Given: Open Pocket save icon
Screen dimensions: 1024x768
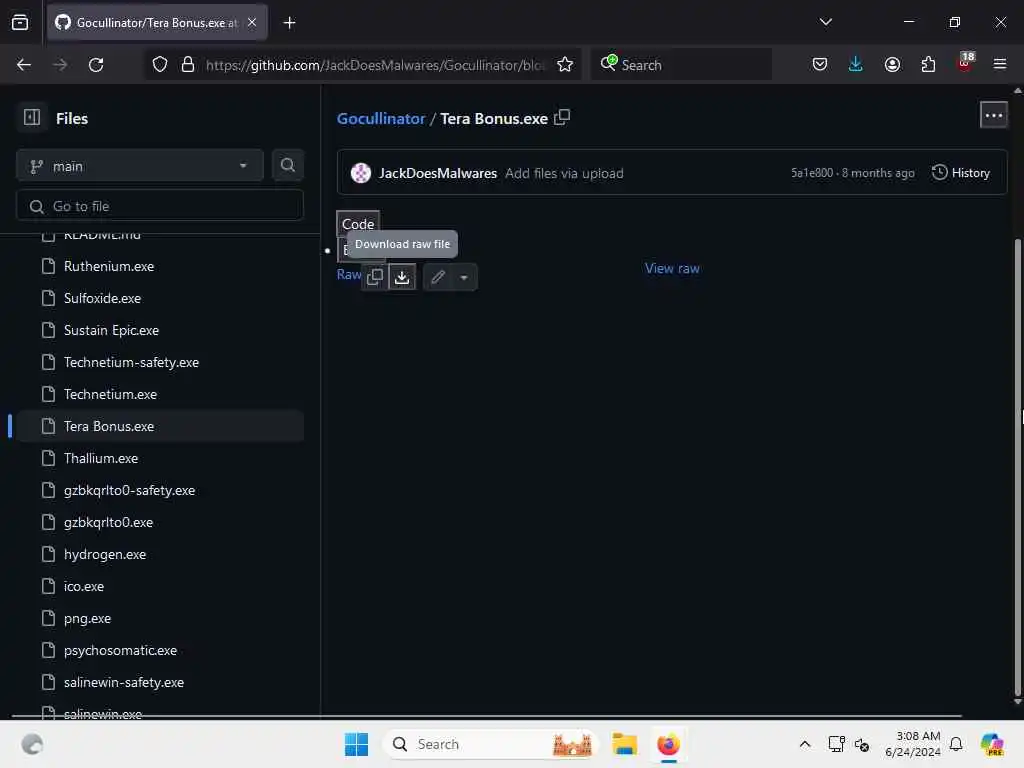Looking at the screenshot, I should 820,65.
